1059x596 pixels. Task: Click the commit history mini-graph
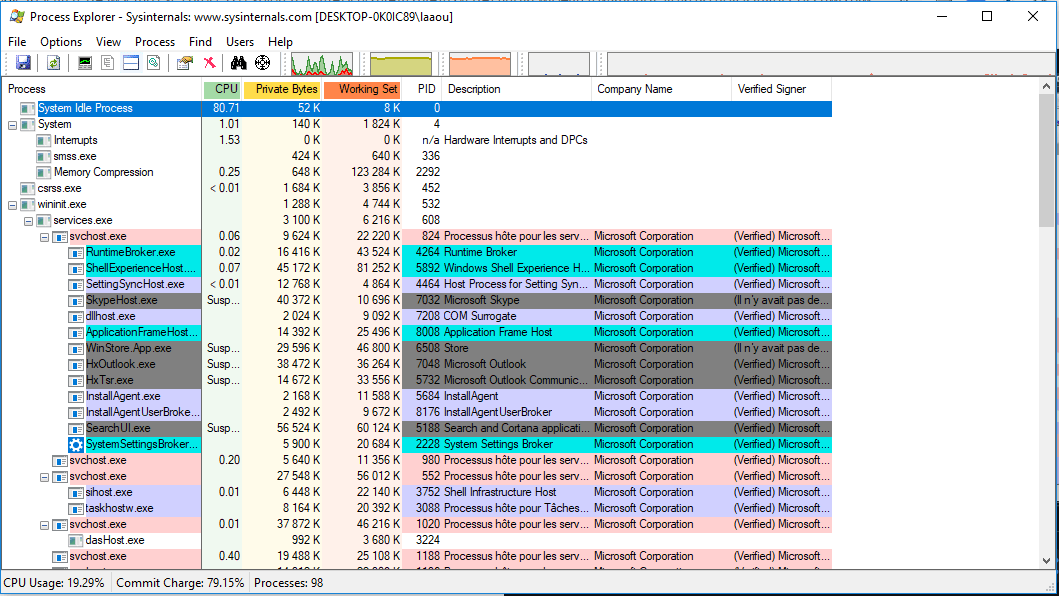pos(400,62)
